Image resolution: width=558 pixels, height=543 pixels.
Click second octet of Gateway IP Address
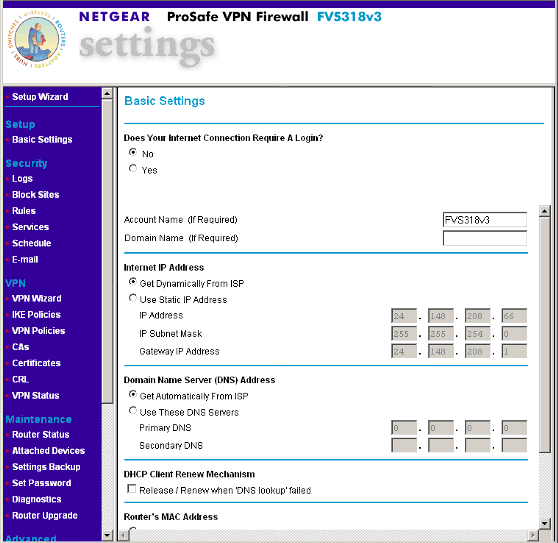coord(441,352)
